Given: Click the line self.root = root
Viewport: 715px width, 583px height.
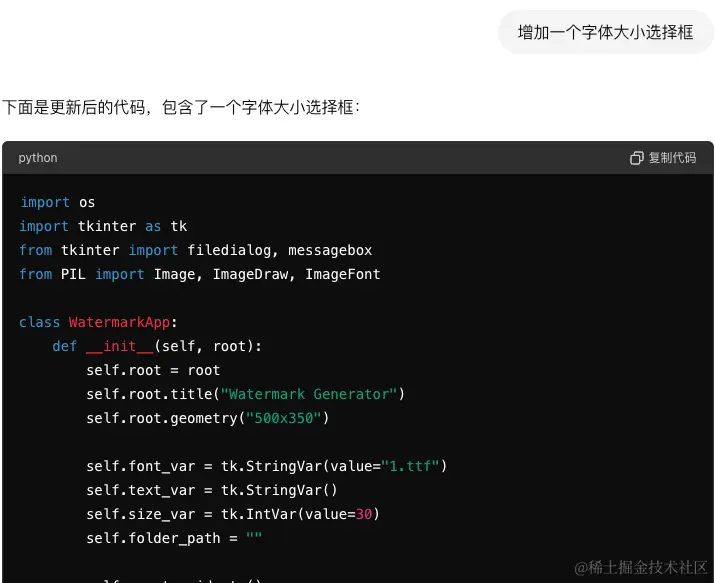Looking at the screenshot, I should click(153, 370).
